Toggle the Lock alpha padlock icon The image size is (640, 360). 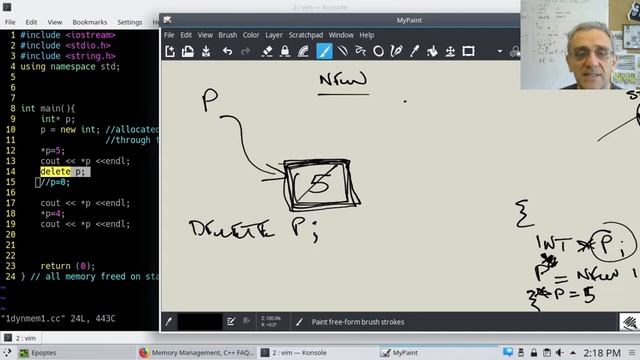click(x=285, y=51)
